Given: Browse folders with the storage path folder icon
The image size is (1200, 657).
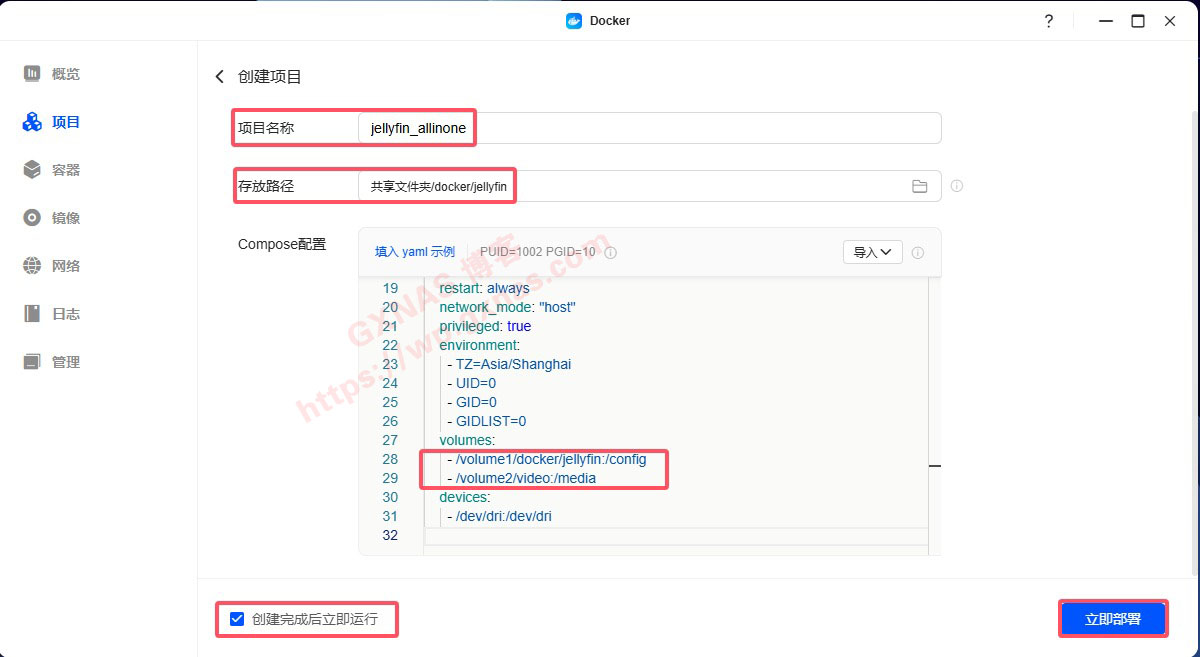Looking at the screenshot, I should click(919, 186).
